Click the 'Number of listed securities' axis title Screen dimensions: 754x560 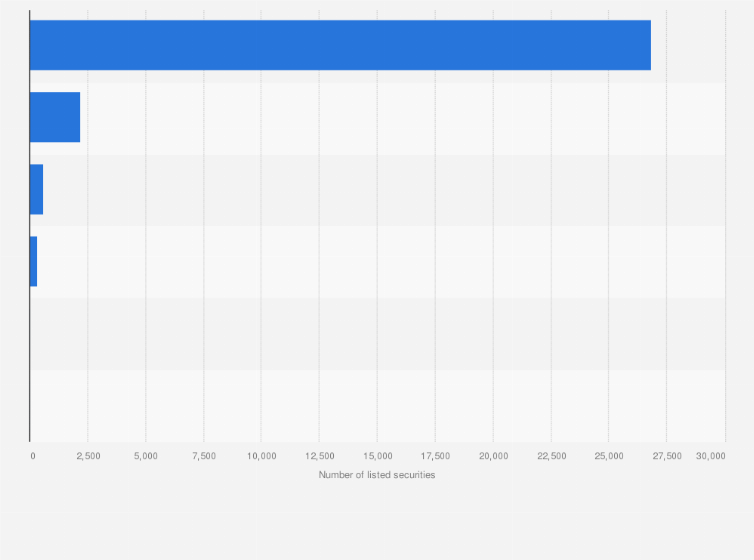pyautogui.click(x=377, y=475)
